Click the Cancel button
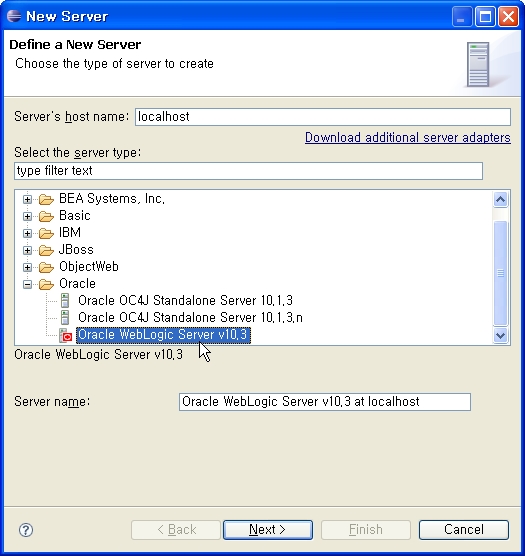 pyautogui.click(x=464, y=530)
